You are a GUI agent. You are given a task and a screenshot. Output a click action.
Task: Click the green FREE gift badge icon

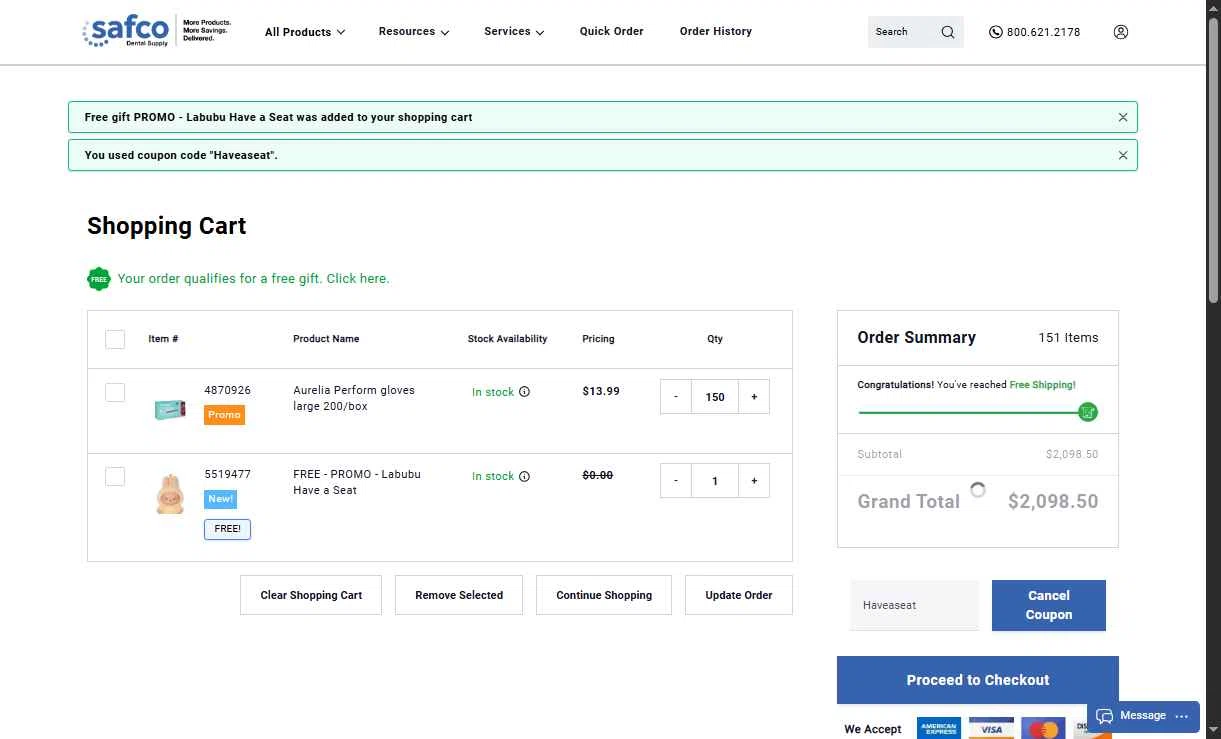pyautogui.click(x=98, y=279)
